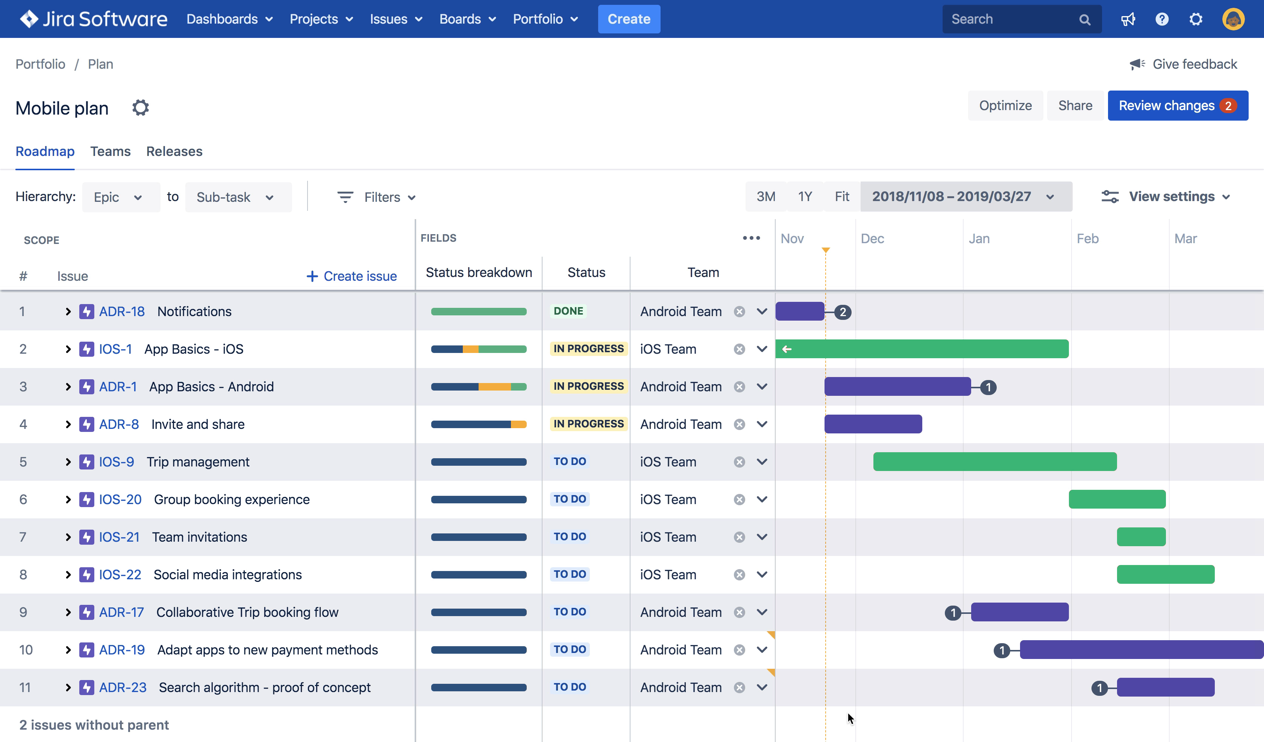This screenshot has width=1264, height=742.
Task: Open the date range dropdown
Action: (964, 197)
